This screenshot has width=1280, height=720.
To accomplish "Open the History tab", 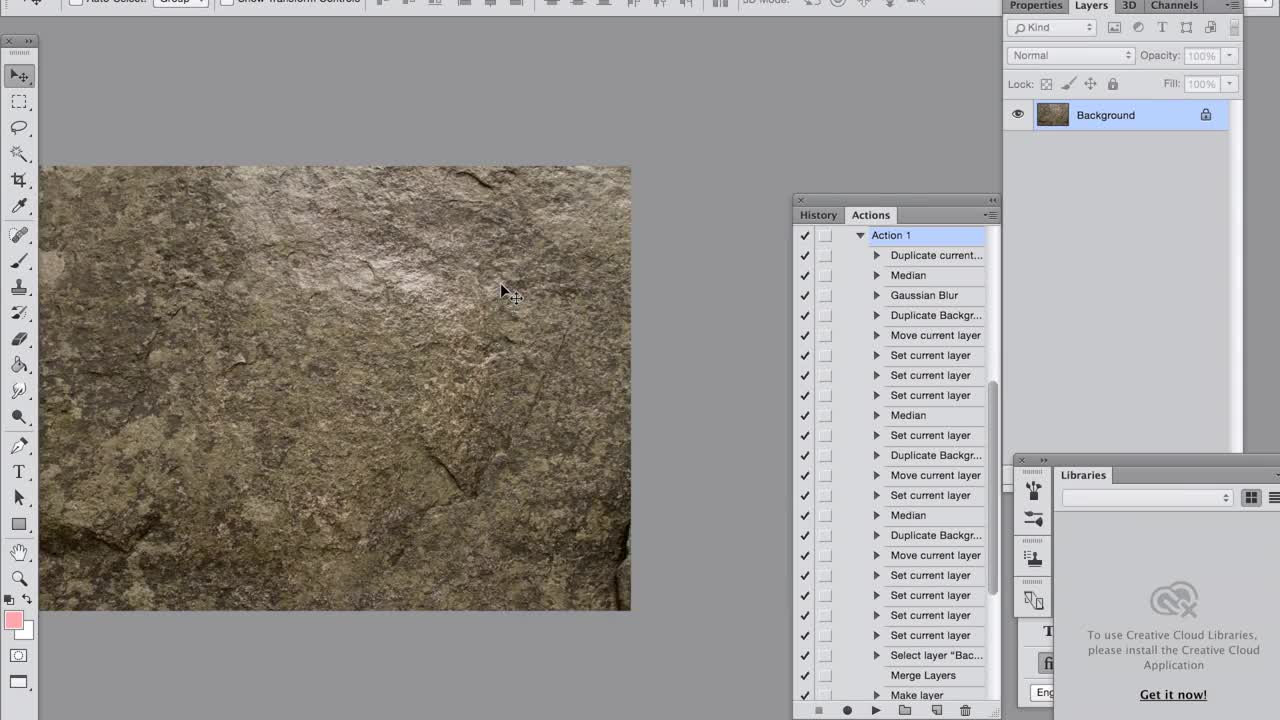I will 818,214.
